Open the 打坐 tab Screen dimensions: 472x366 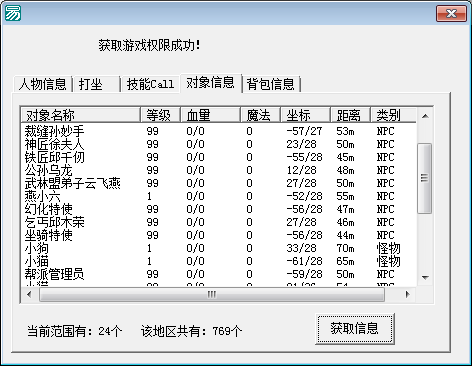(96, 84)
